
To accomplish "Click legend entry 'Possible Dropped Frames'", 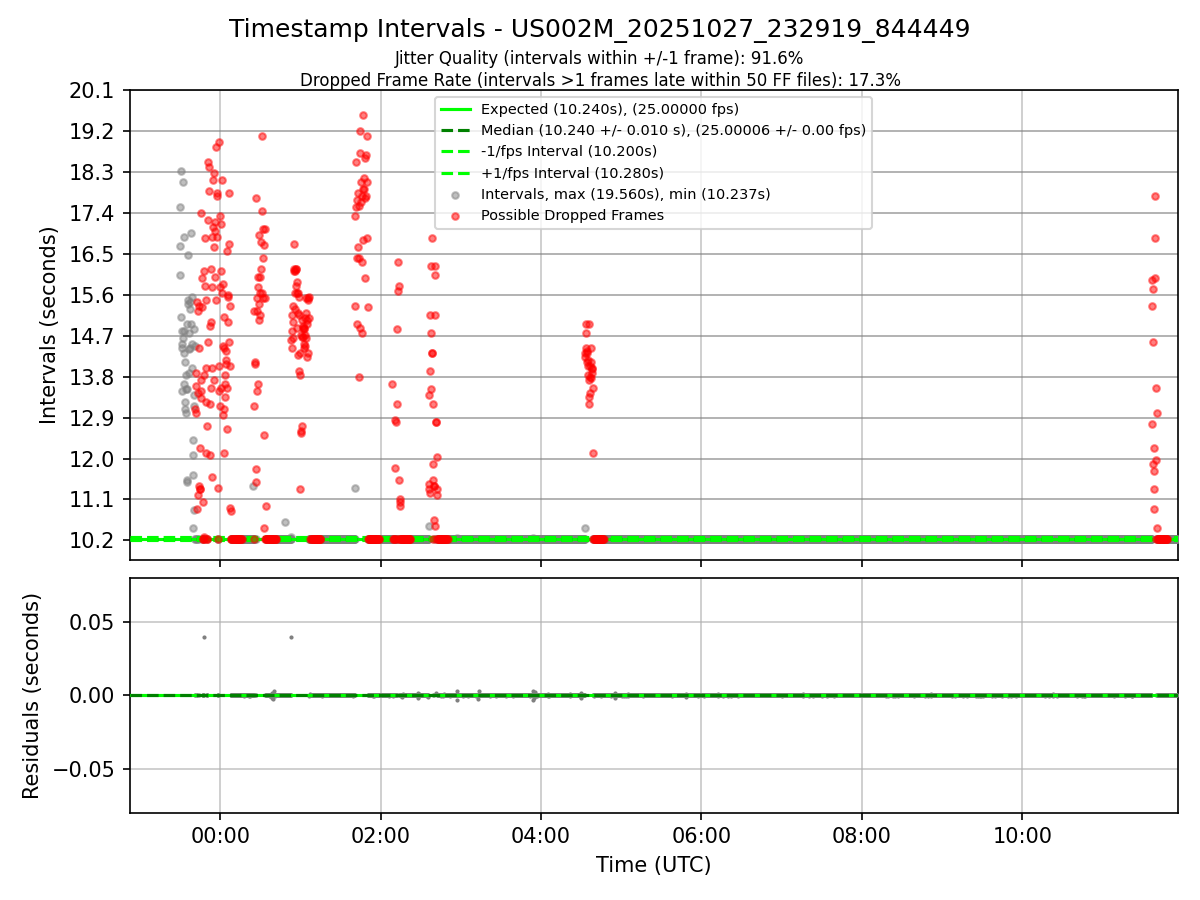I will click(572, 215).
